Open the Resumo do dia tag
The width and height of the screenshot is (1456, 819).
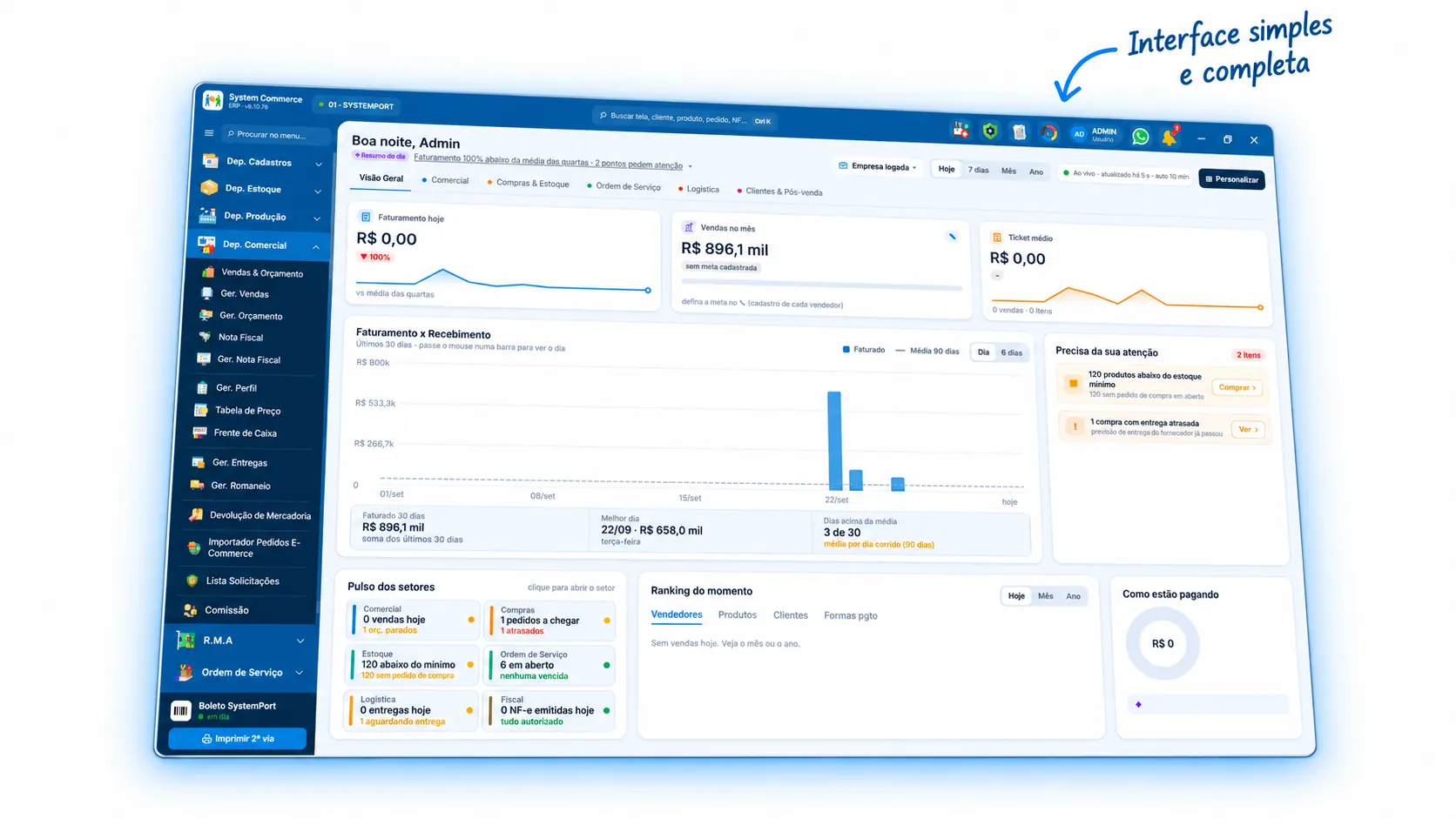380,156
